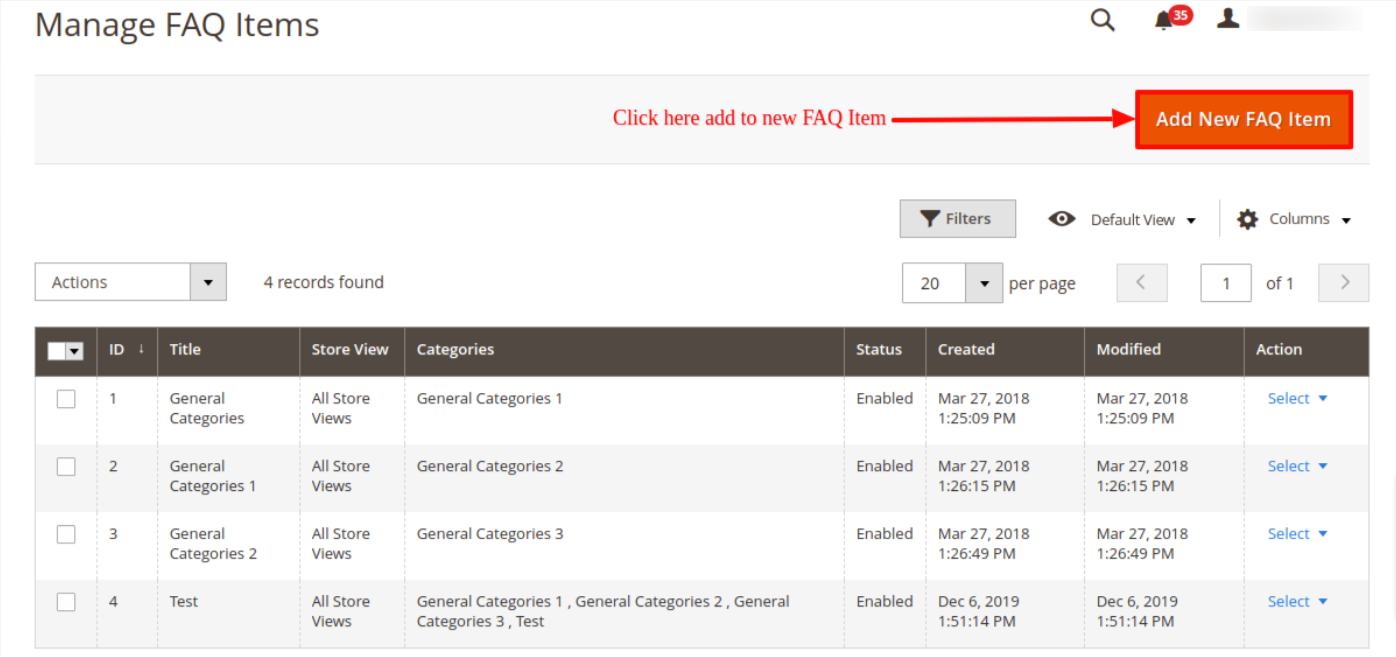Select the Test row checkbox

point(66,602)
